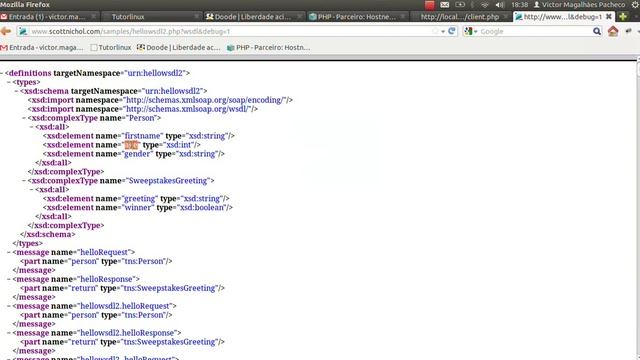Close the Entrada tab
The height and width of the screenshot is (360, 640).
(93, 17)
